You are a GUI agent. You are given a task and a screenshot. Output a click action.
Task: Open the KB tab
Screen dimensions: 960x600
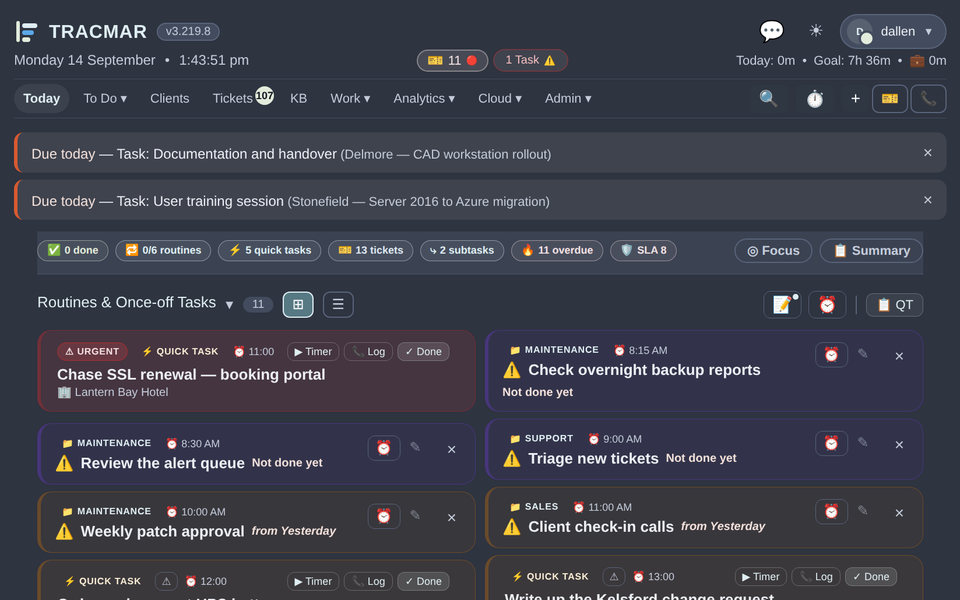click(298, 99)
